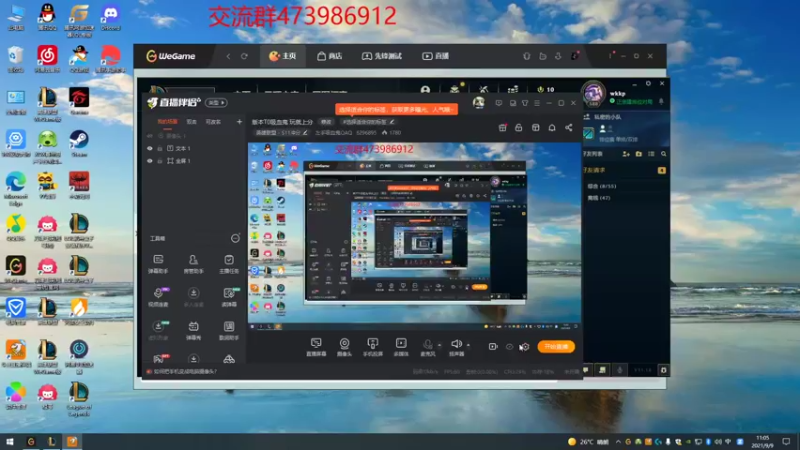Viewport: 800px width, 450px height.
Task: Open the streamer avatar in streaming app
Action: click(x=479, y=103)
